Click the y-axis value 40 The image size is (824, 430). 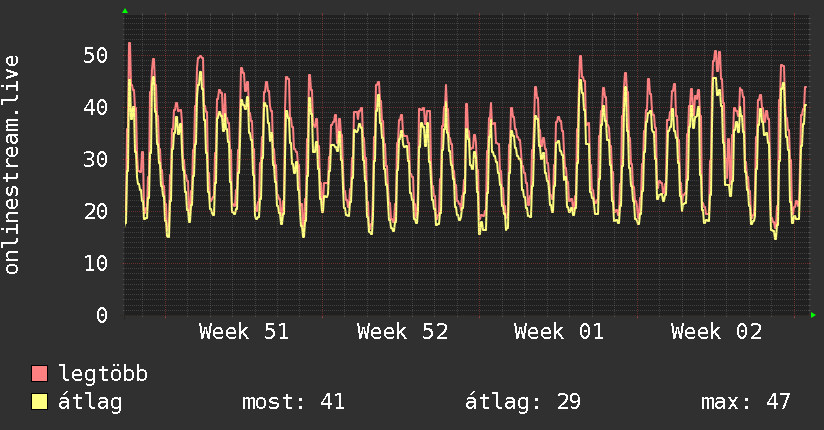[96, 107]
